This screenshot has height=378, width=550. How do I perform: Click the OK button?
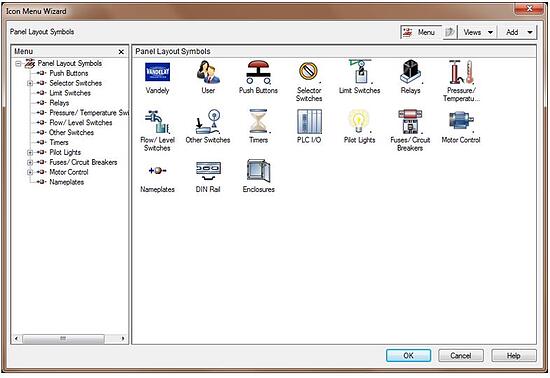pos(408,356)
